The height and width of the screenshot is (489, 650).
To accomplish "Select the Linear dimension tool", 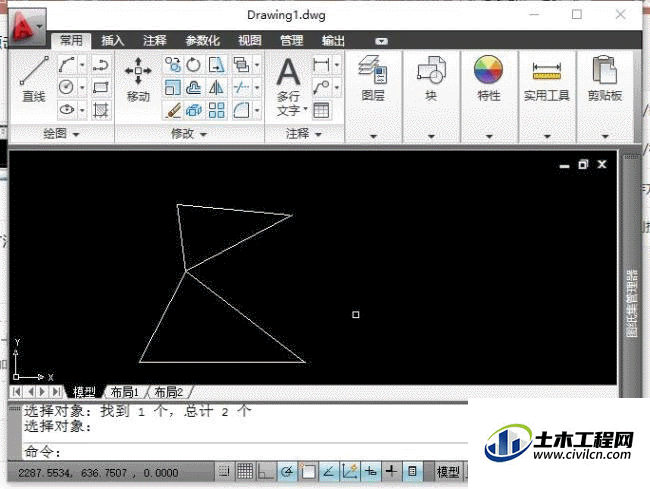I will 321,65.
